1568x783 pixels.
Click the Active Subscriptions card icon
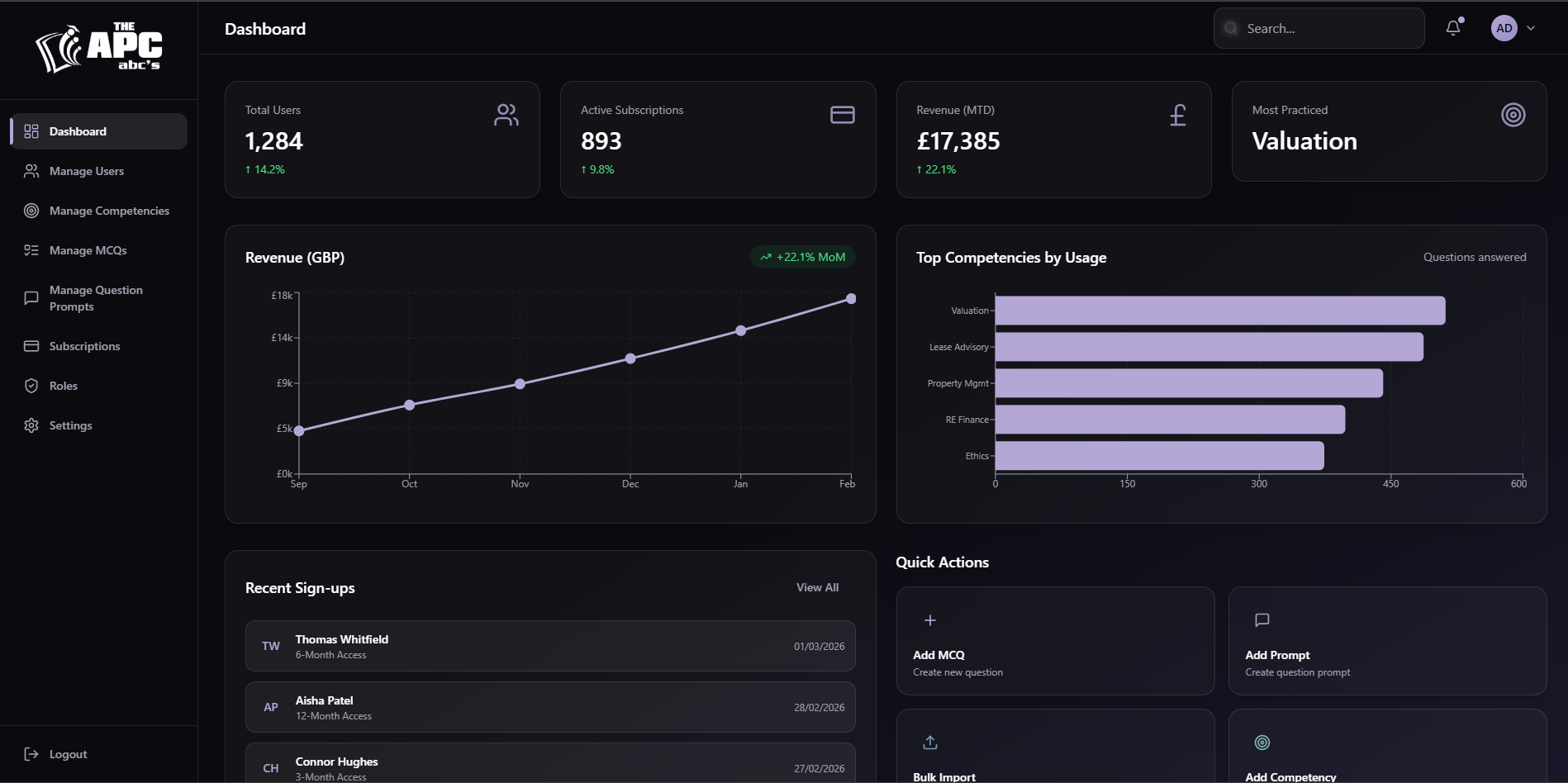(x=842, y=115)
